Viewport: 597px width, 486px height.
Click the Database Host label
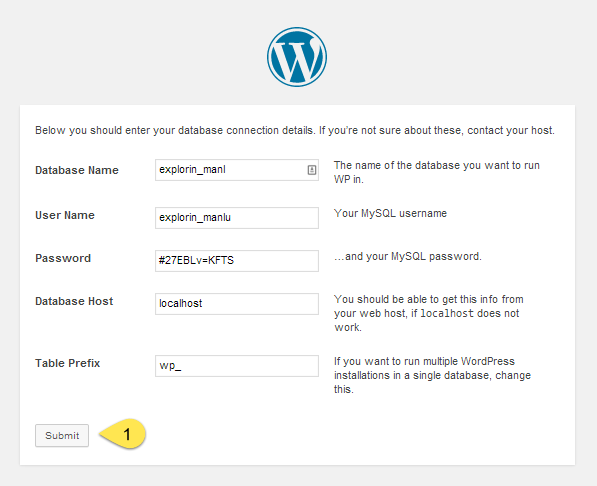74,301
